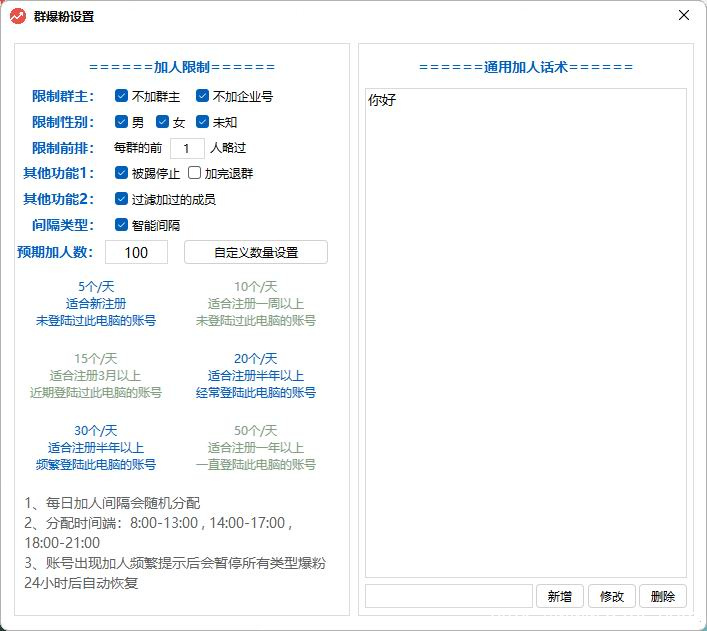The image size is (707, 631).
Task: Close the 群爆粉设置 window
Action: 684,16
